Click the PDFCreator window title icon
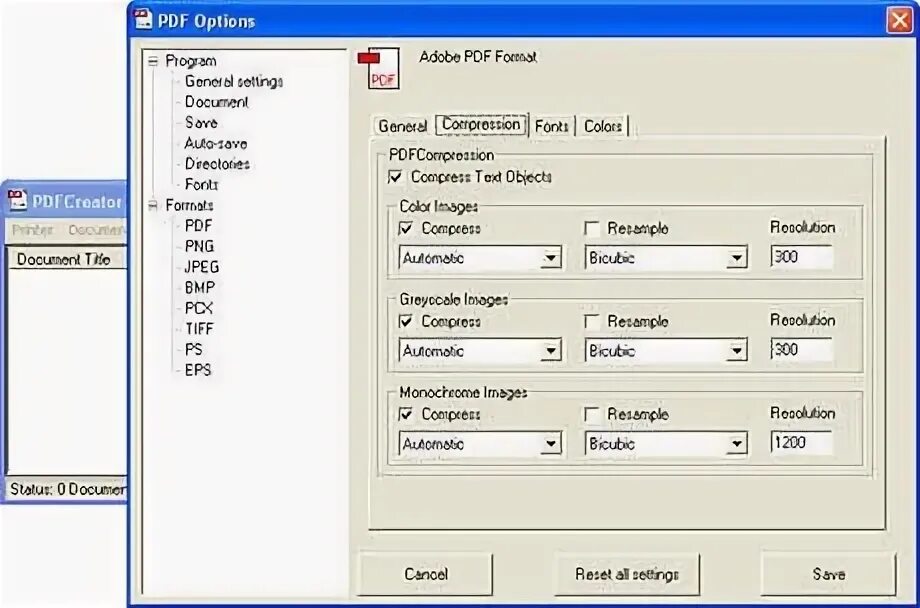This screenshot has height=608, width=920. point(17,201)
